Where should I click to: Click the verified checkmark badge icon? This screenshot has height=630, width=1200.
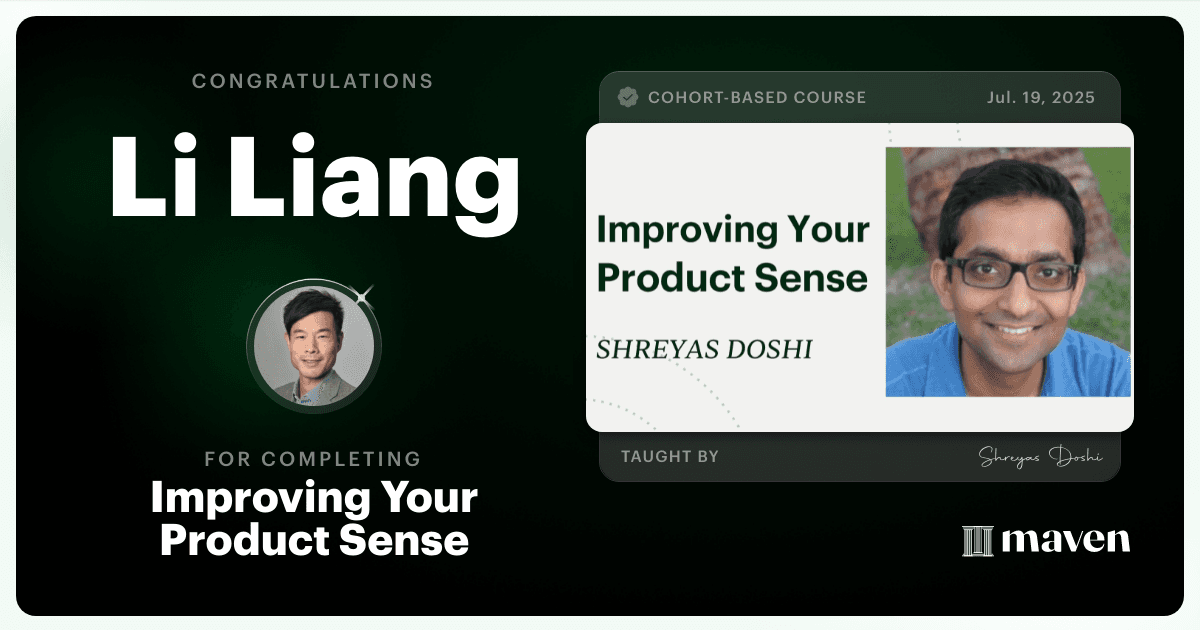click(629, 97)
